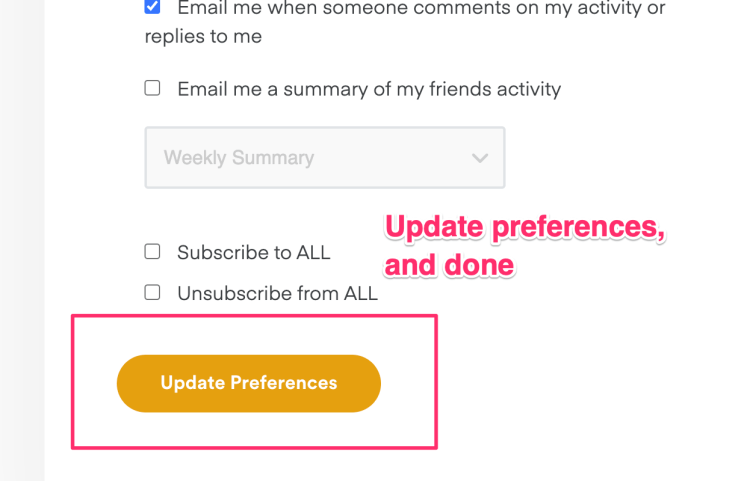Select the 'Email me a summary' label text
This screenshot has height=481, width=750.
click(x=369, y=89)
